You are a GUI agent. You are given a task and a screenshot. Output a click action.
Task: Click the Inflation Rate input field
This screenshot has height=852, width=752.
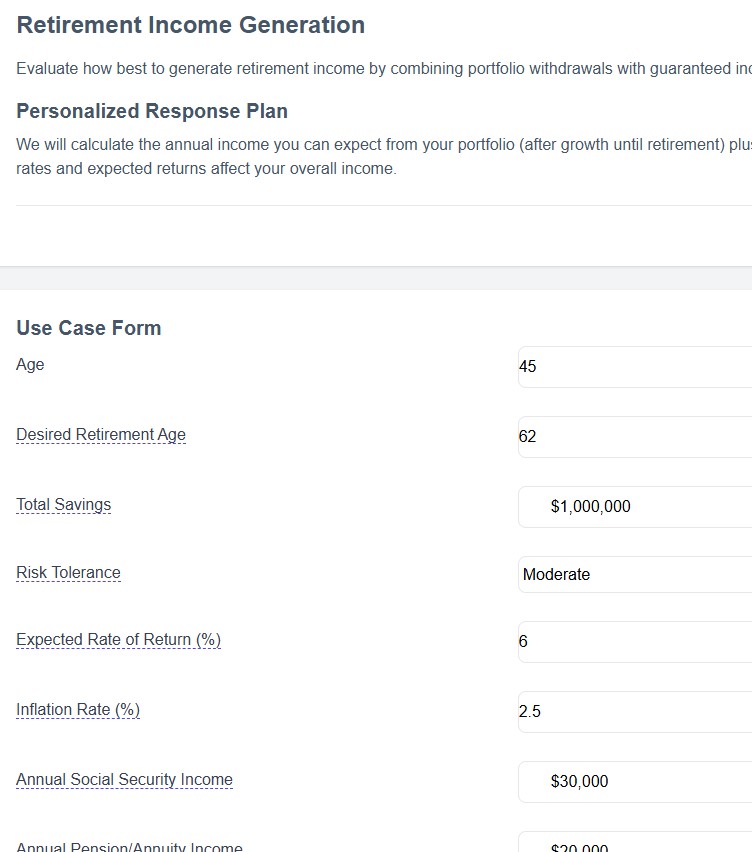pos(630,711)
